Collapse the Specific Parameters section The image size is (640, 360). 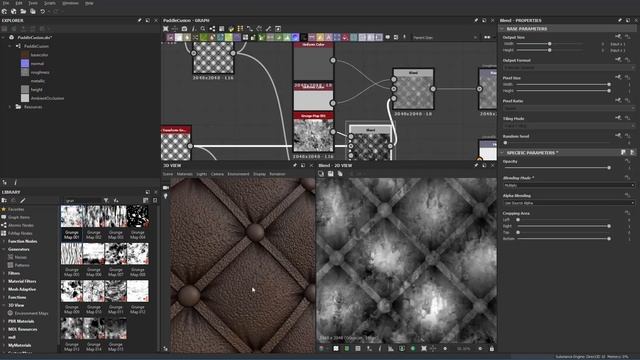(x=502, y=153)
